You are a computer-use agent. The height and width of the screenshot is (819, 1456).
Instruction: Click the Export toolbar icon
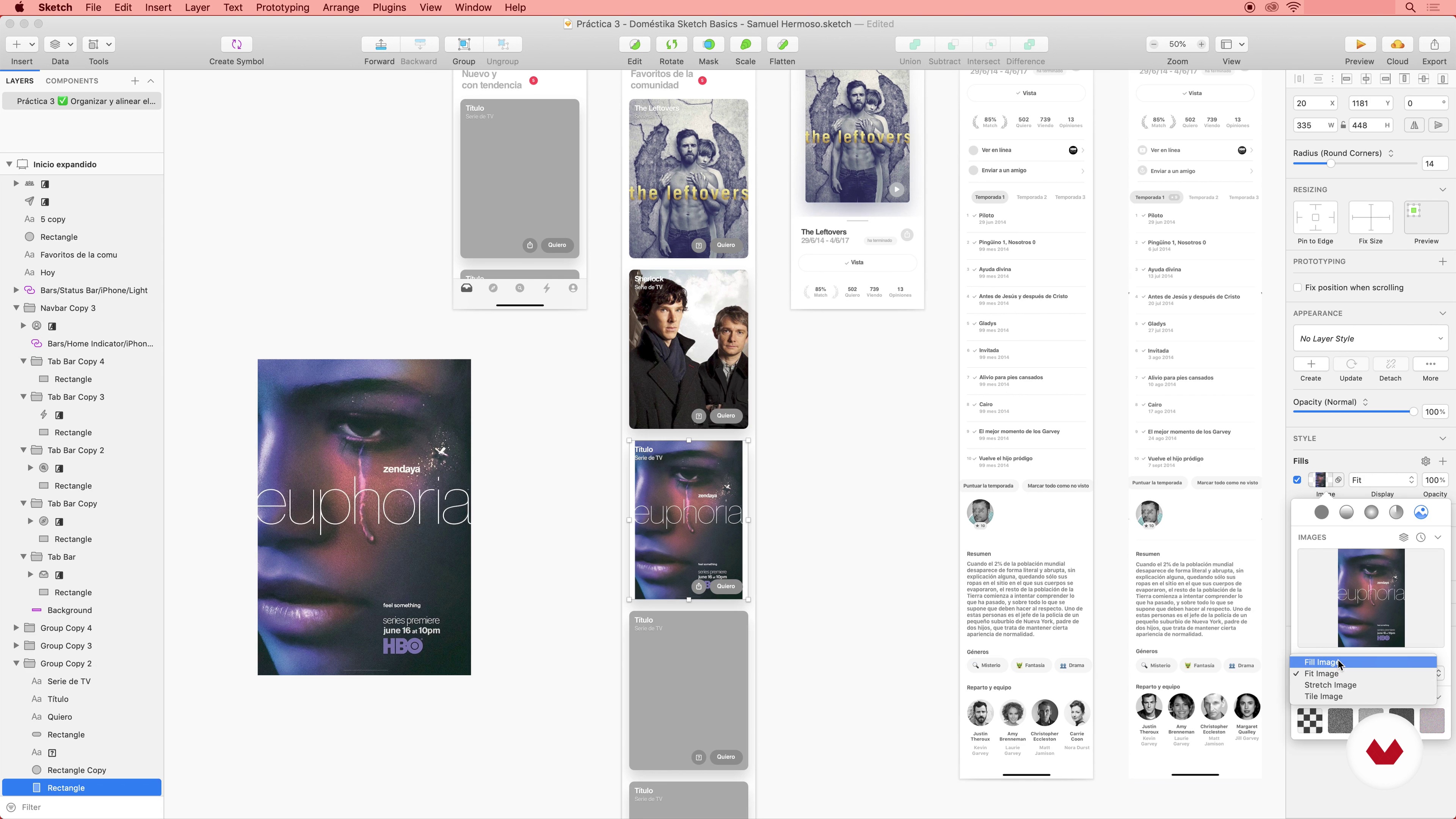[1434, 44]
